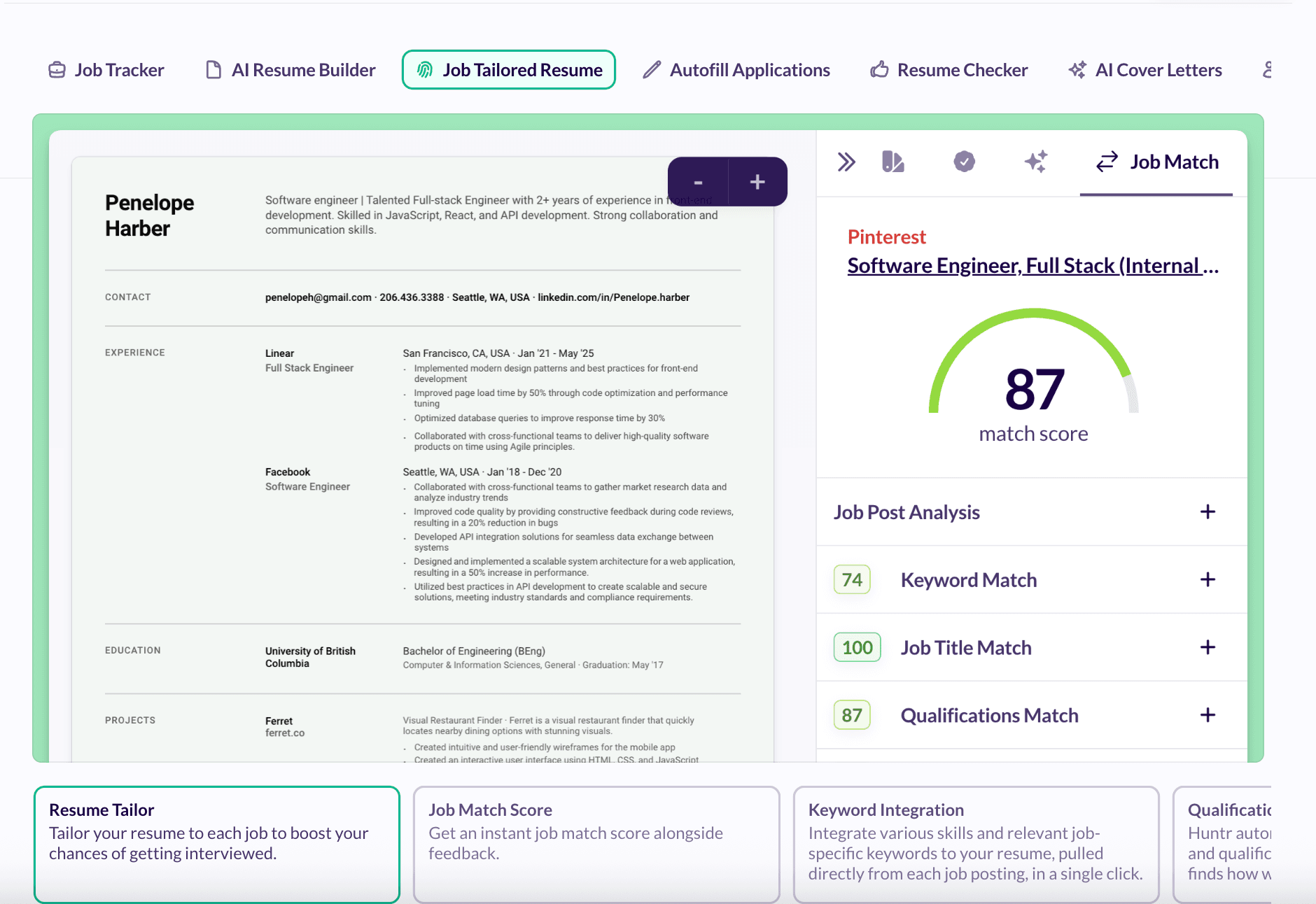Zoom in resume with plus button
The width and height of the screenshot is (1316, 904).
coord(757,182)
